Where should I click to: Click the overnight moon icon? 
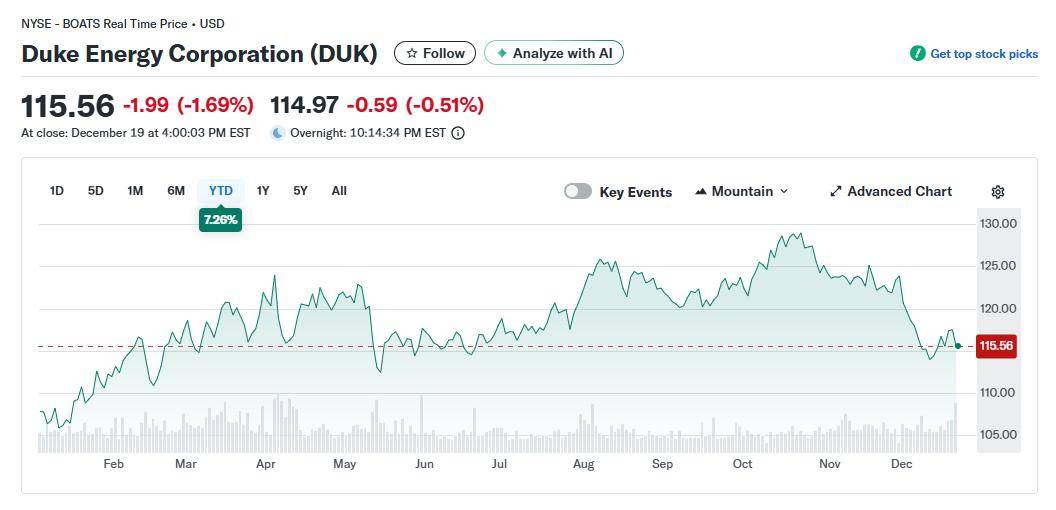click(278, 133)
